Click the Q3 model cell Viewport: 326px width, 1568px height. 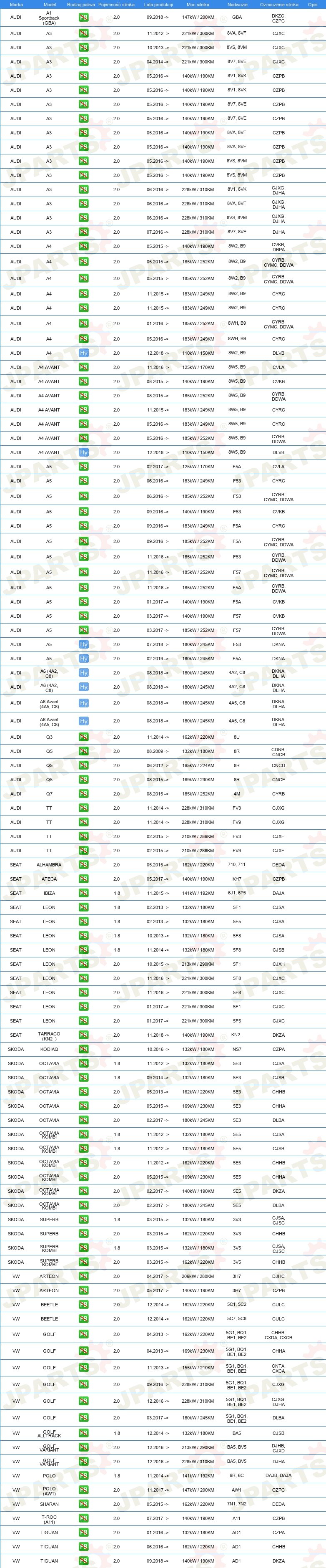tap(49, 737)
